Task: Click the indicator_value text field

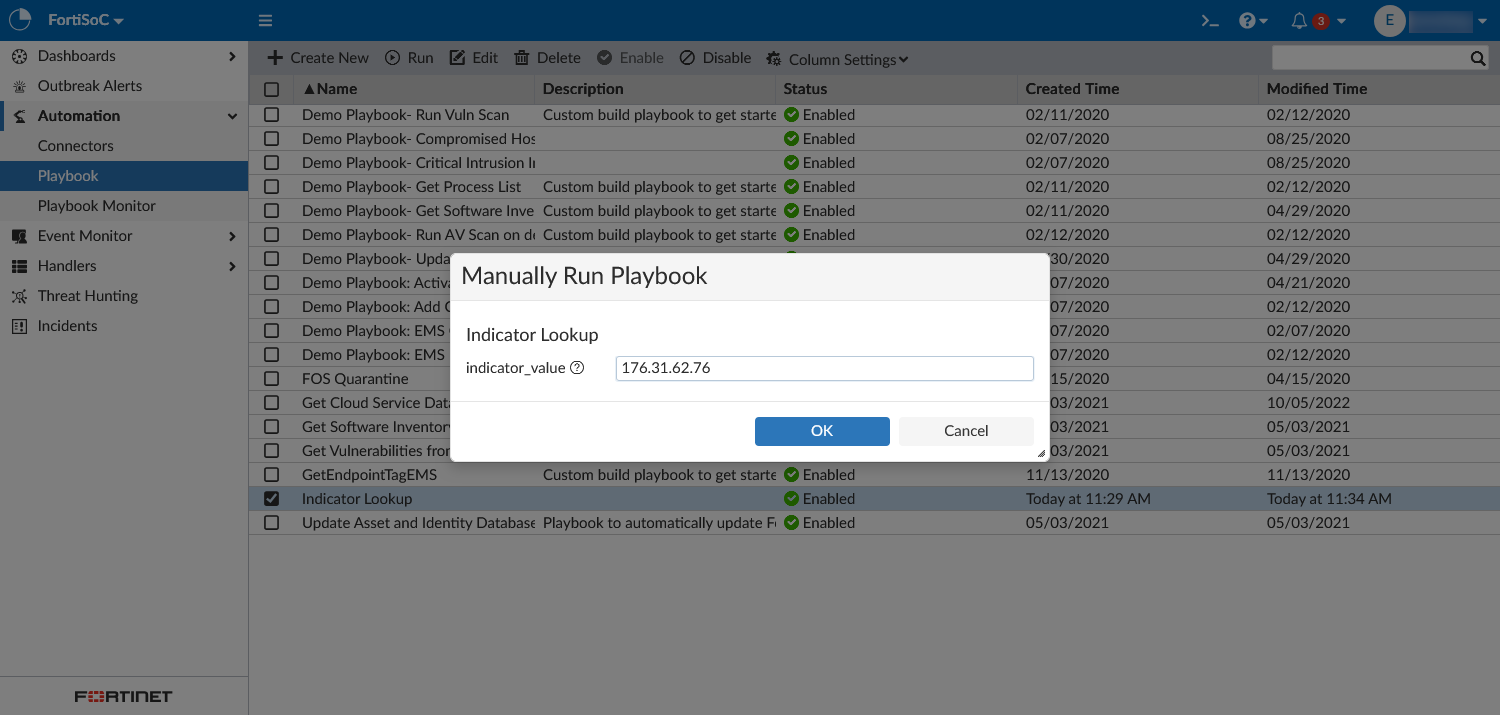Action: coord(824,368)
